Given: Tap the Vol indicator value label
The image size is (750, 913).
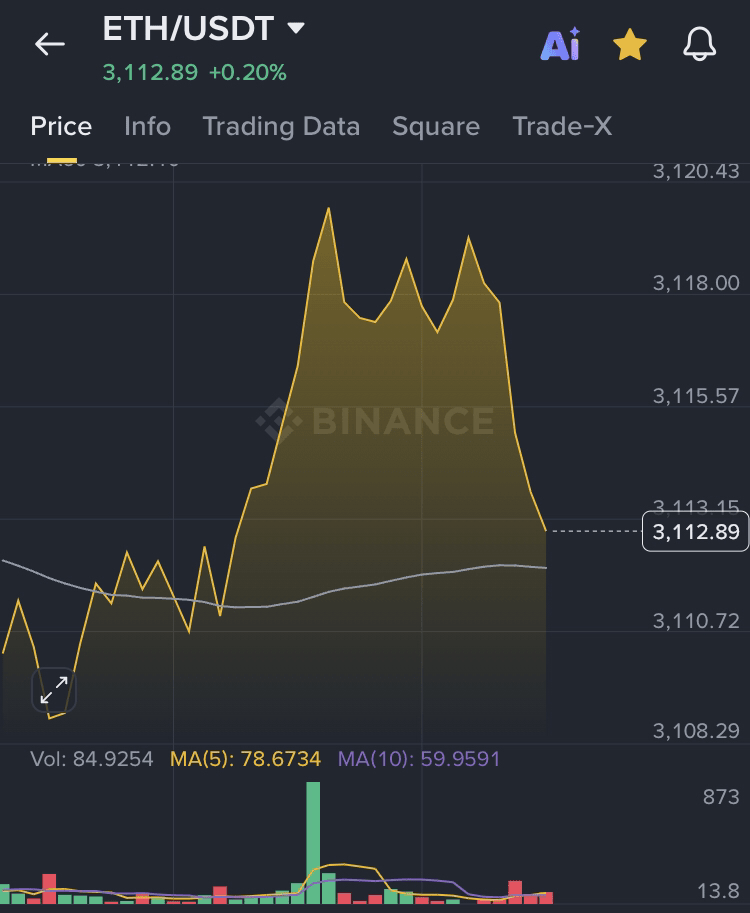Looking at the screenshot, I should 92,759.
